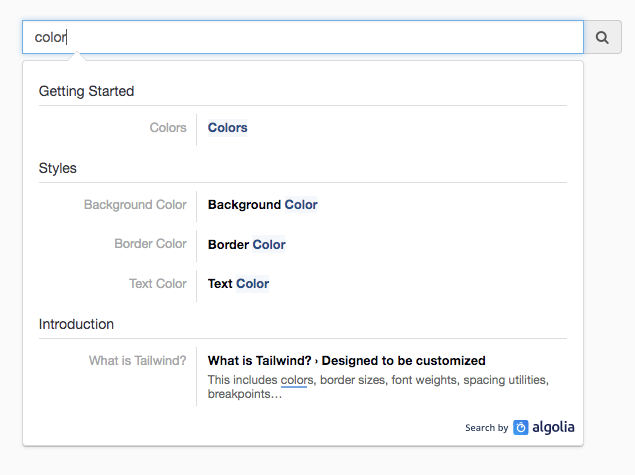The image size is (635, 475).
Task: Select the gray "Colors" category label
Action: tap(168, 128)
